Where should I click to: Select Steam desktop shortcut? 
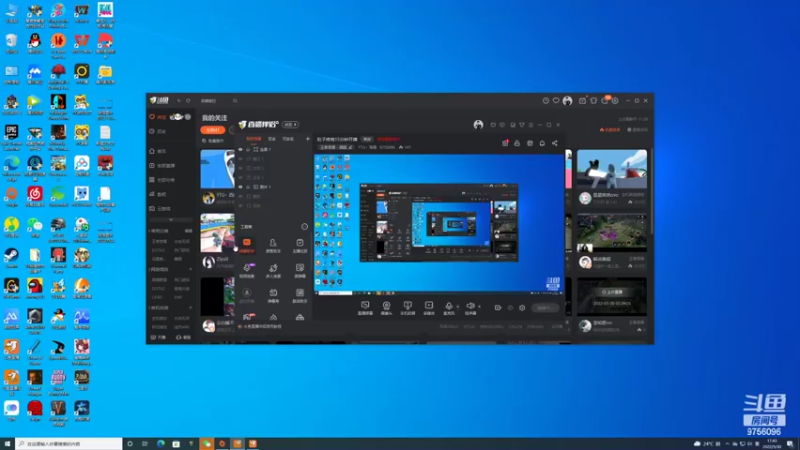[x=11, y=258]
